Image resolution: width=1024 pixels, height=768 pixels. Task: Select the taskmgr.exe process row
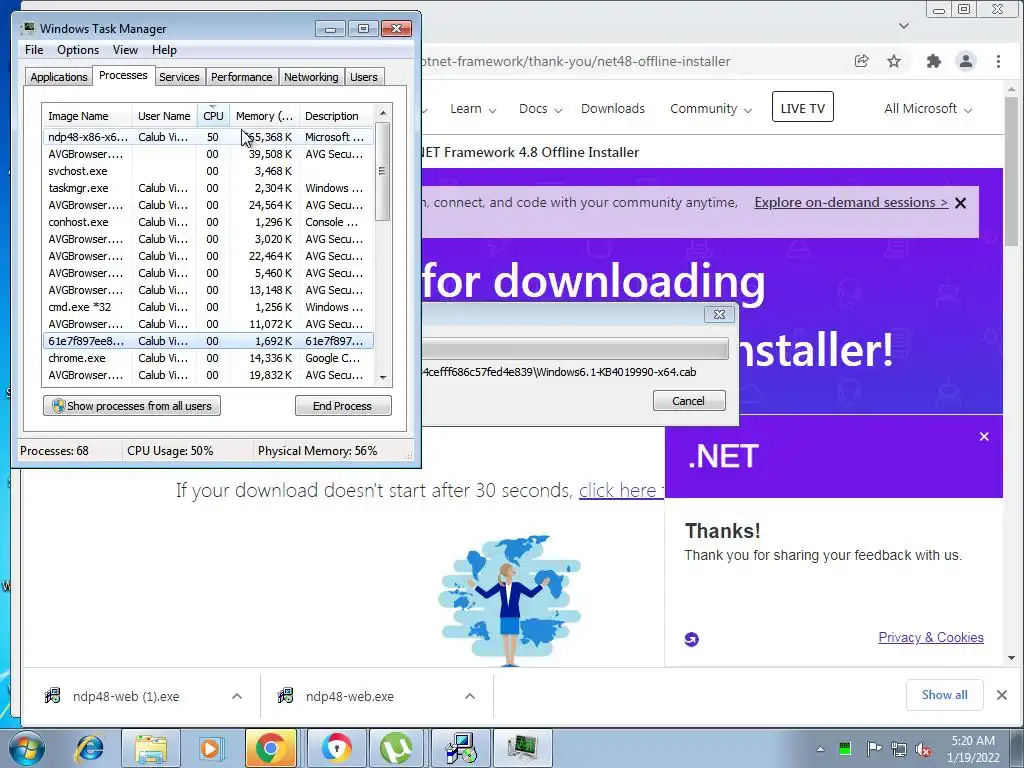pyautogui.click(x=208, y=189)
